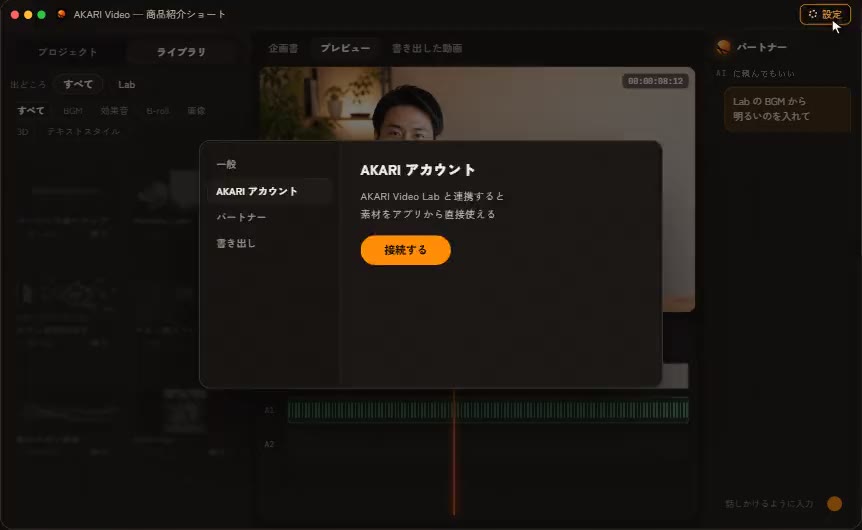Click the green audio clip on track A1

click(x=488, y=411)
